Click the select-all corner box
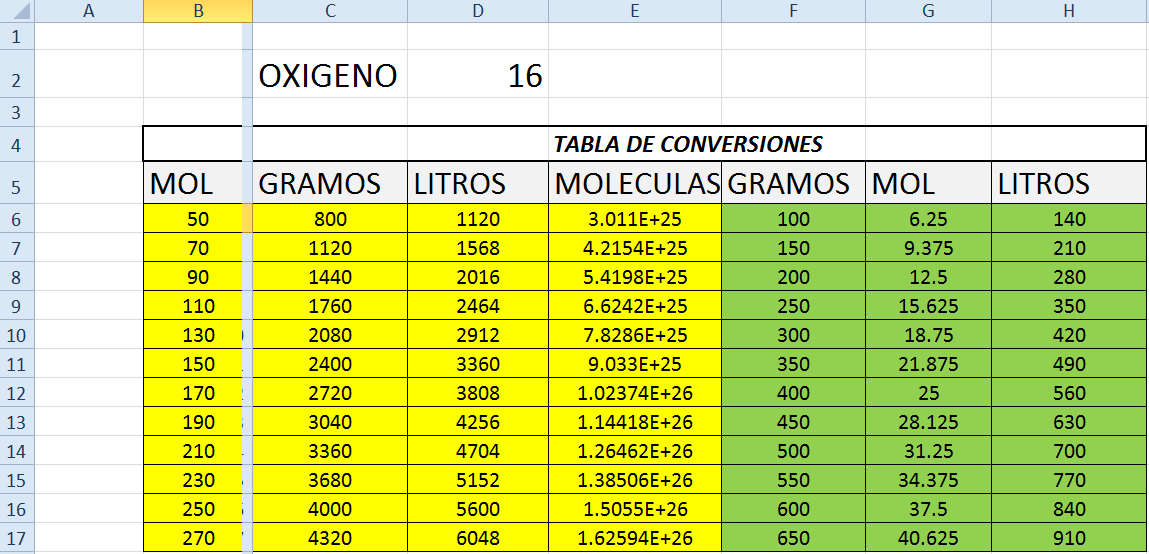This screenshot has width=1149, height=554. pyautogui.click(x=17, y=11)
